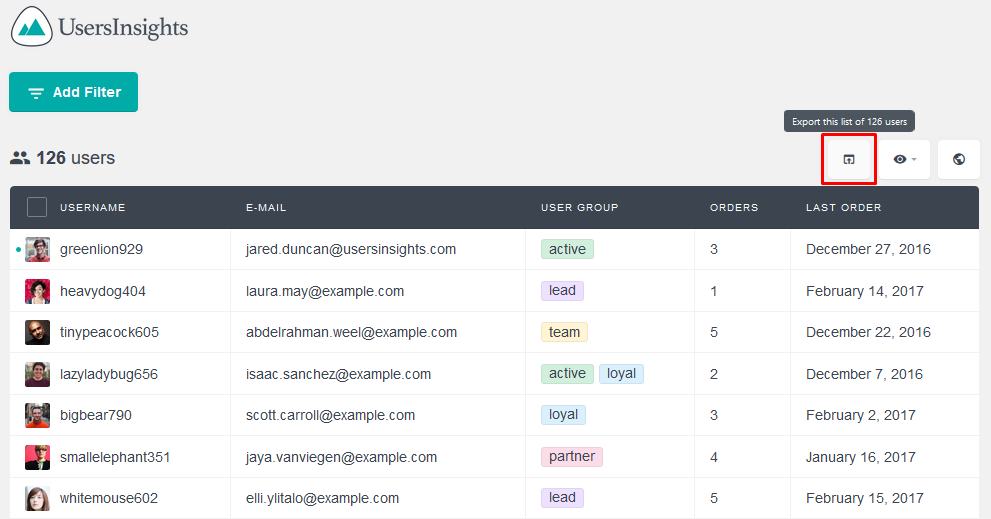Click the users group icon beside 126 users
The height and width of the screenshot is (519, 991).
click(20, 158)
